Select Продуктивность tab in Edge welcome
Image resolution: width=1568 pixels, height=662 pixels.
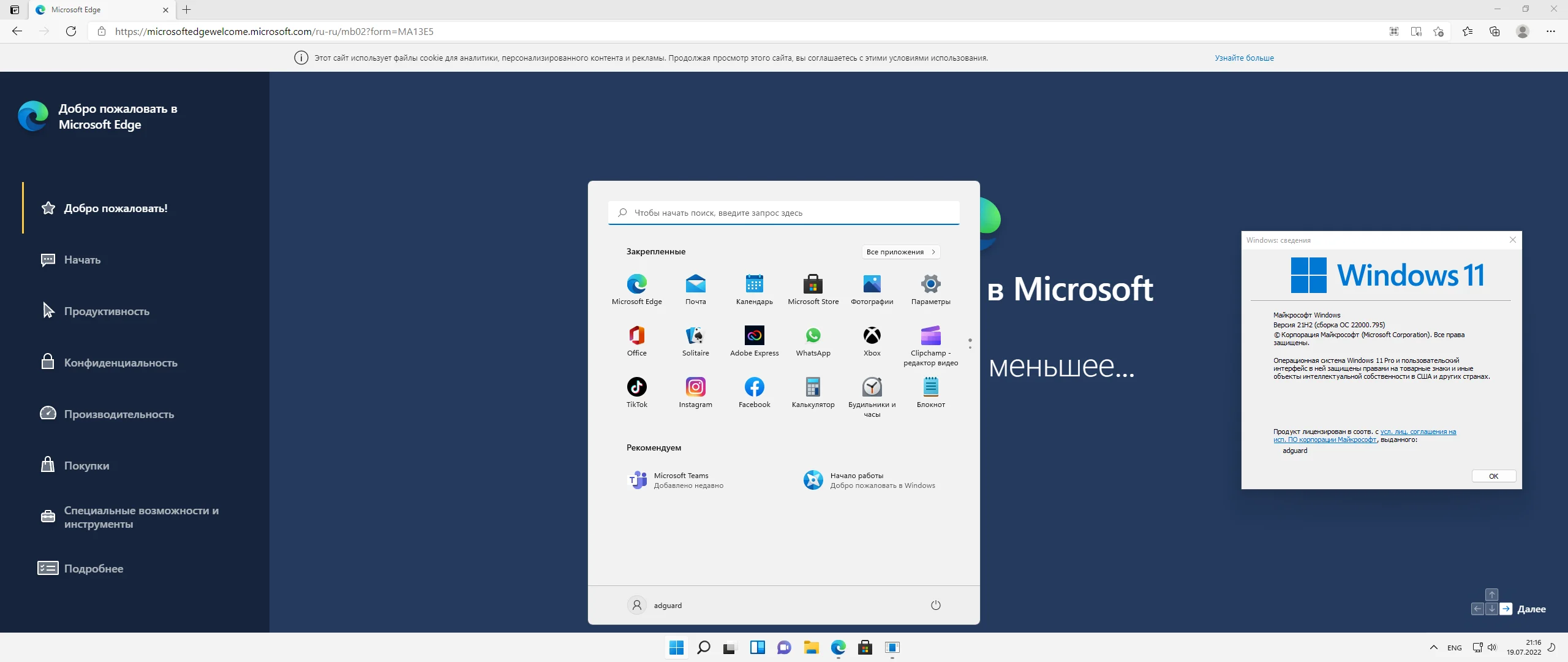click(x=106, y=310)
